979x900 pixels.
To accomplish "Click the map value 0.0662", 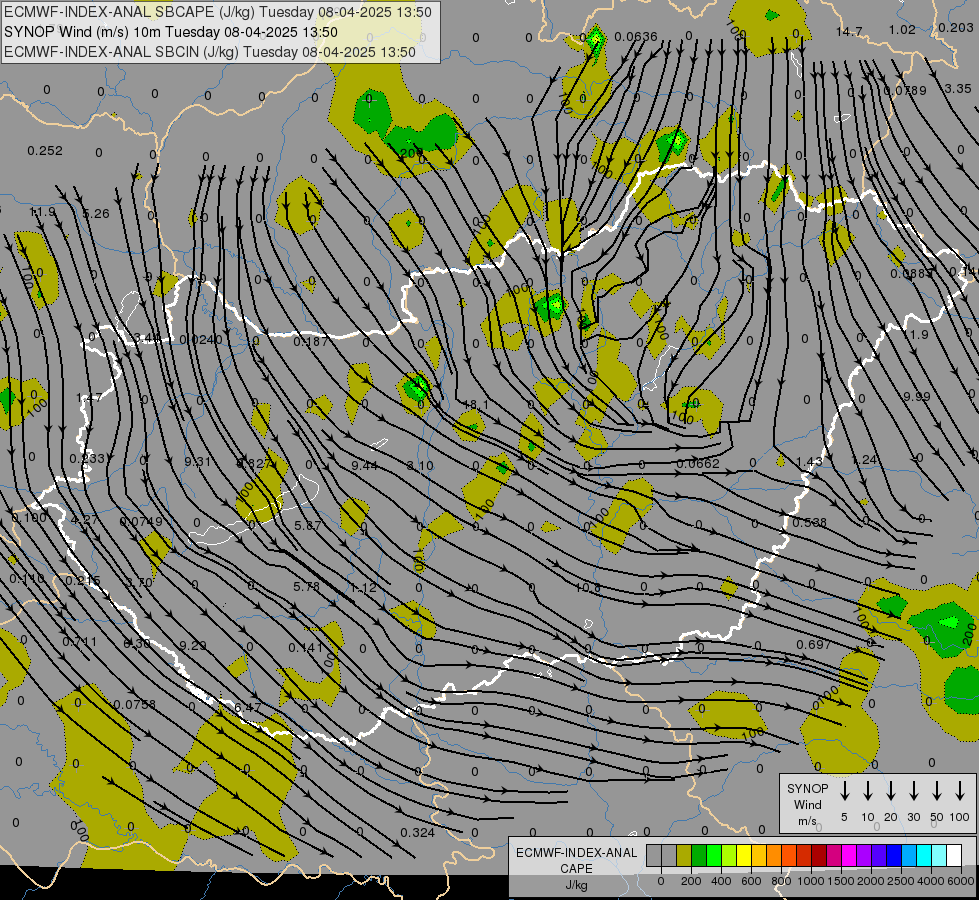I will (697, 463).
